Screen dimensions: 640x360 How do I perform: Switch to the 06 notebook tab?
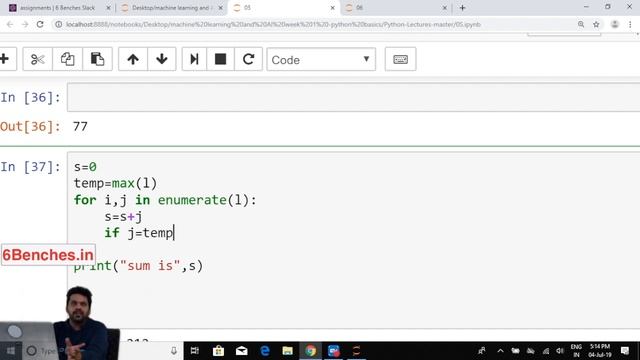[395, 8]
